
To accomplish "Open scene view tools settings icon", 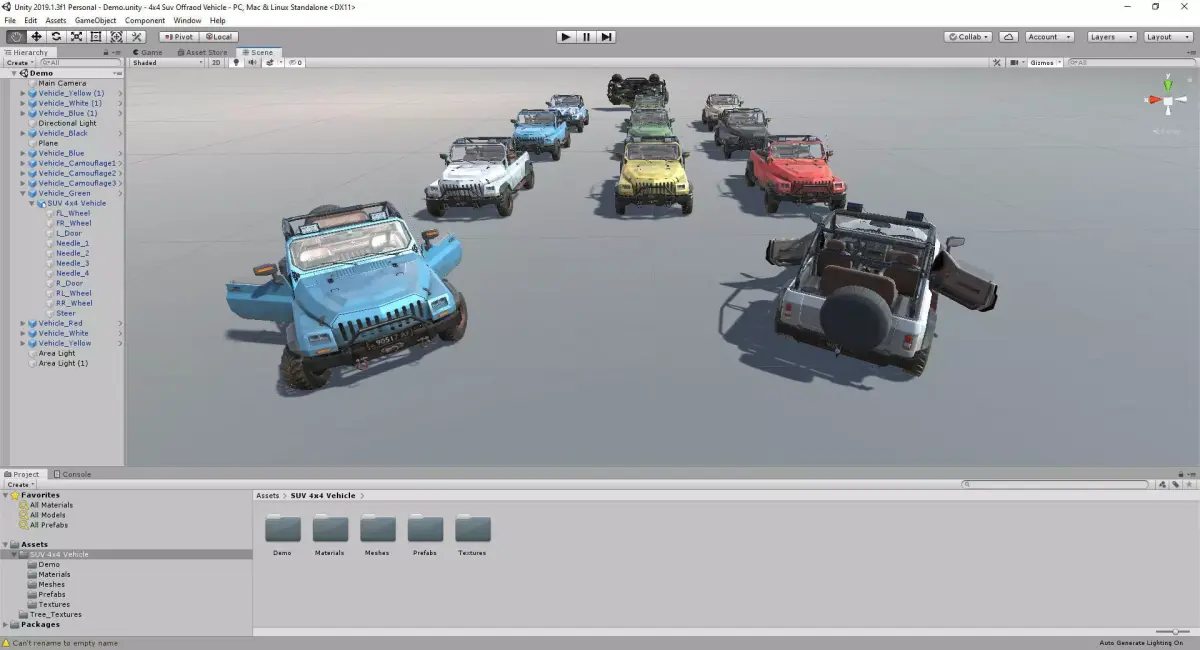I will [997, 62].
